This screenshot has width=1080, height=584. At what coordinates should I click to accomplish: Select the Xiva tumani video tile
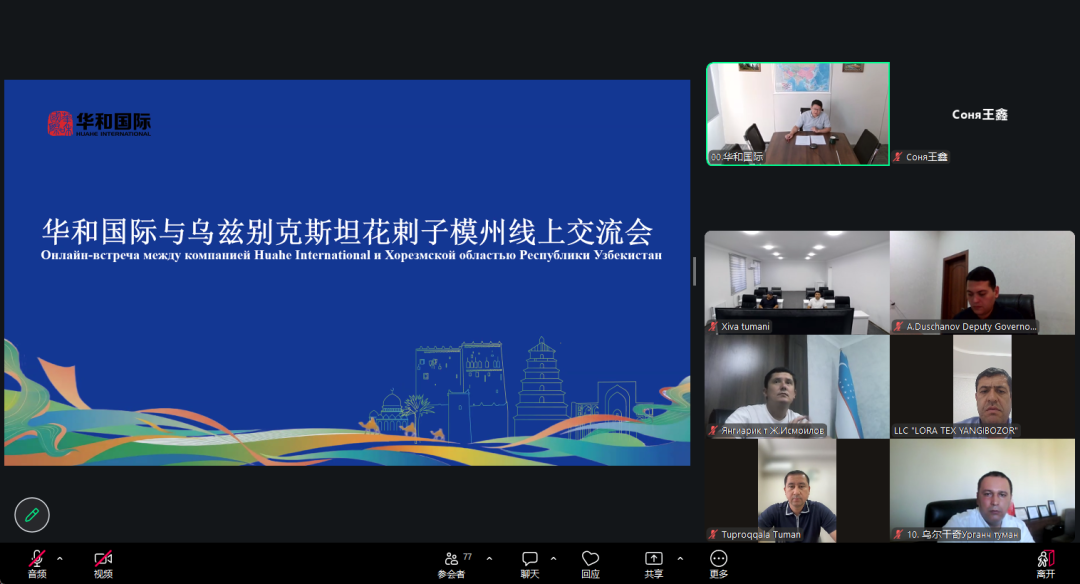click(797, 282)
